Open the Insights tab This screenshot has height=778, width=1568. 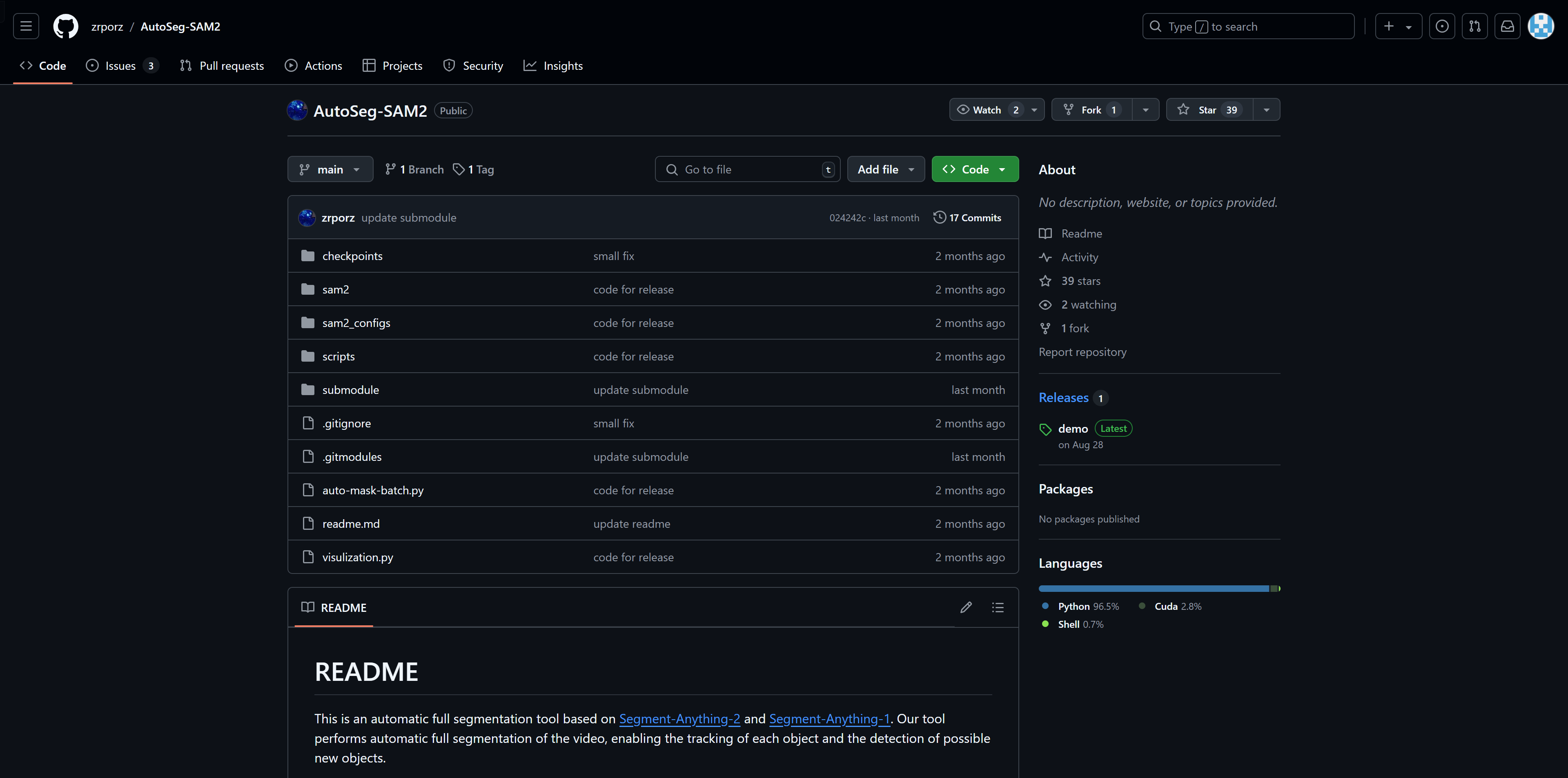553,66
